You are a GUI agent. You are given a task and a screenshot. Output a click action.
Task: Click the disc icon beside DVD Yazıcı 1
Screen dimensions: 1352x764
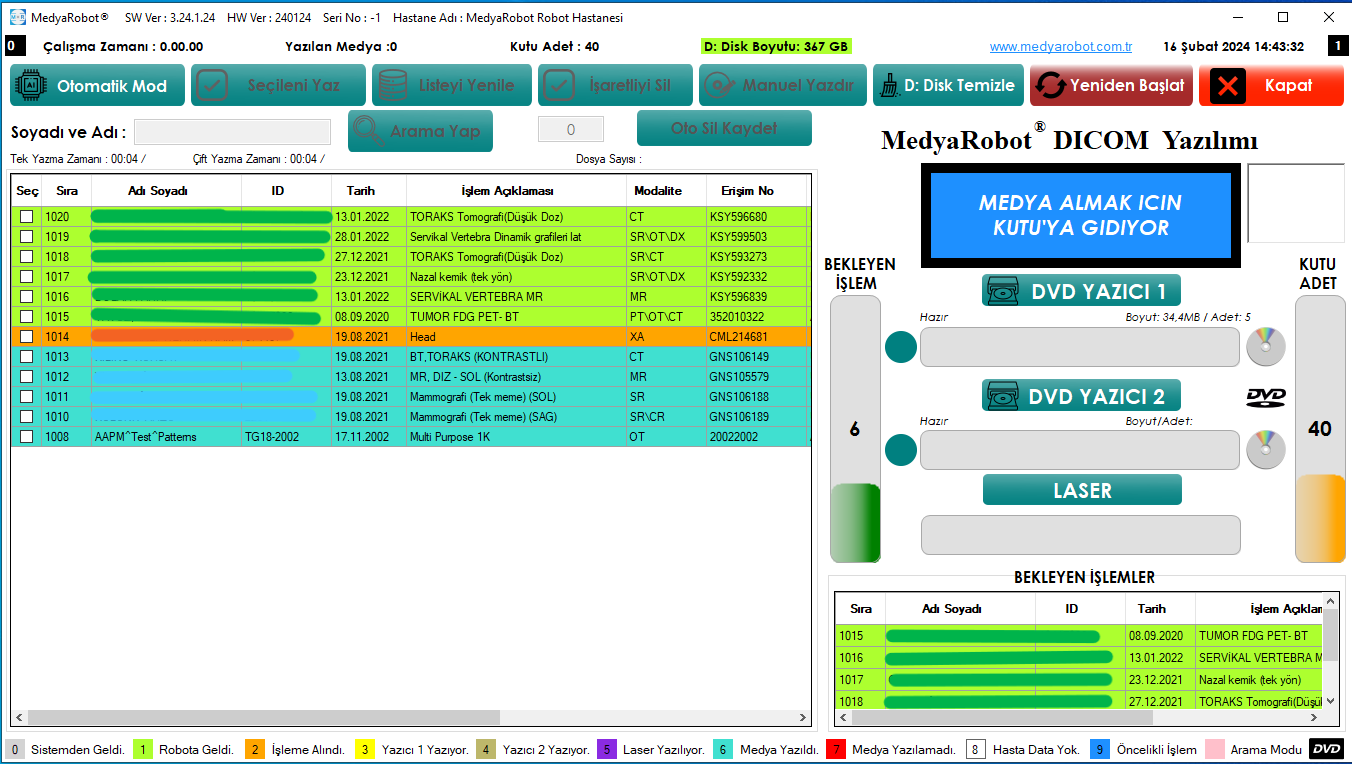[x=1265, y=347]
